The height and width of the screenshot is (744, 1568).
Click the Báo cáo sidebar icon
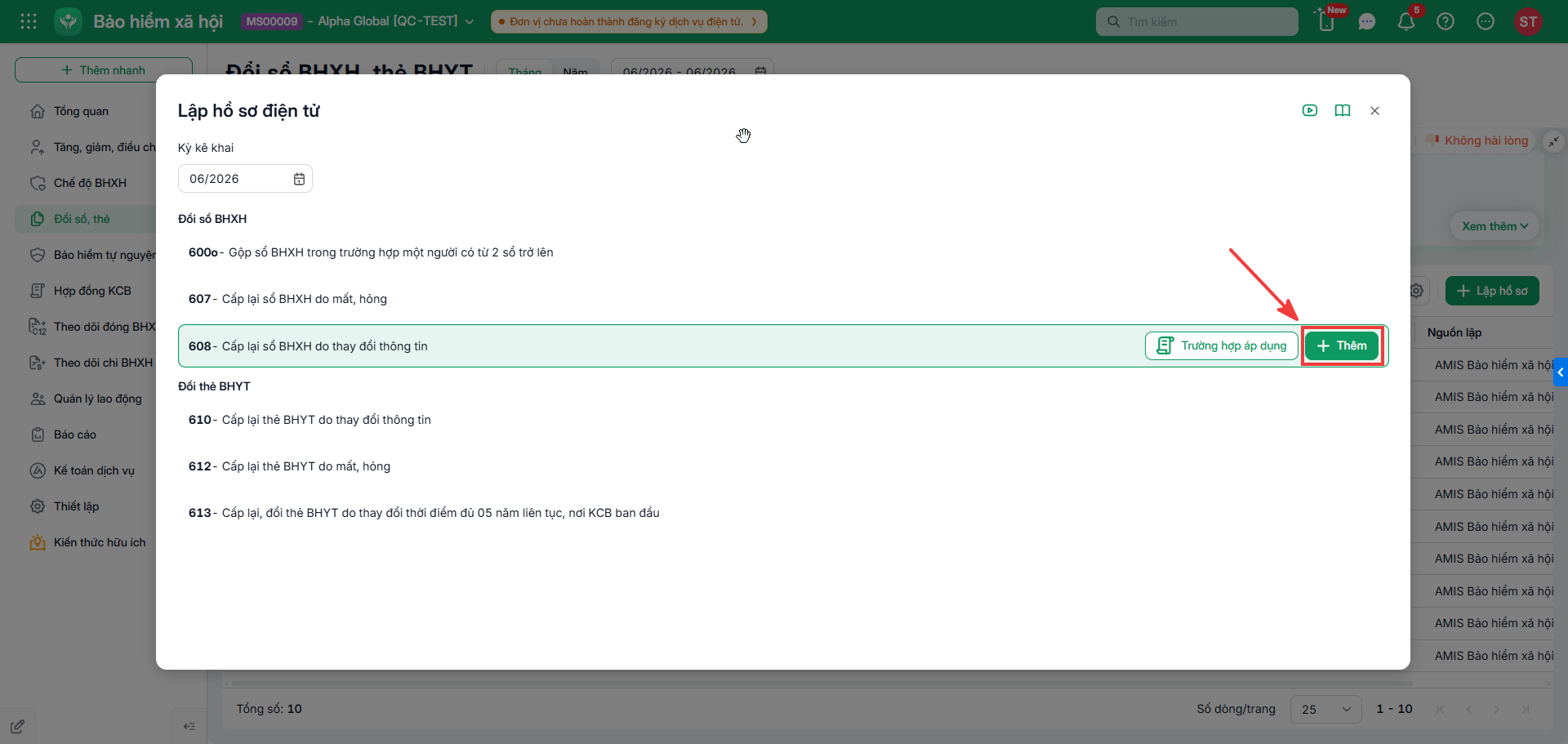click(38, 434)
